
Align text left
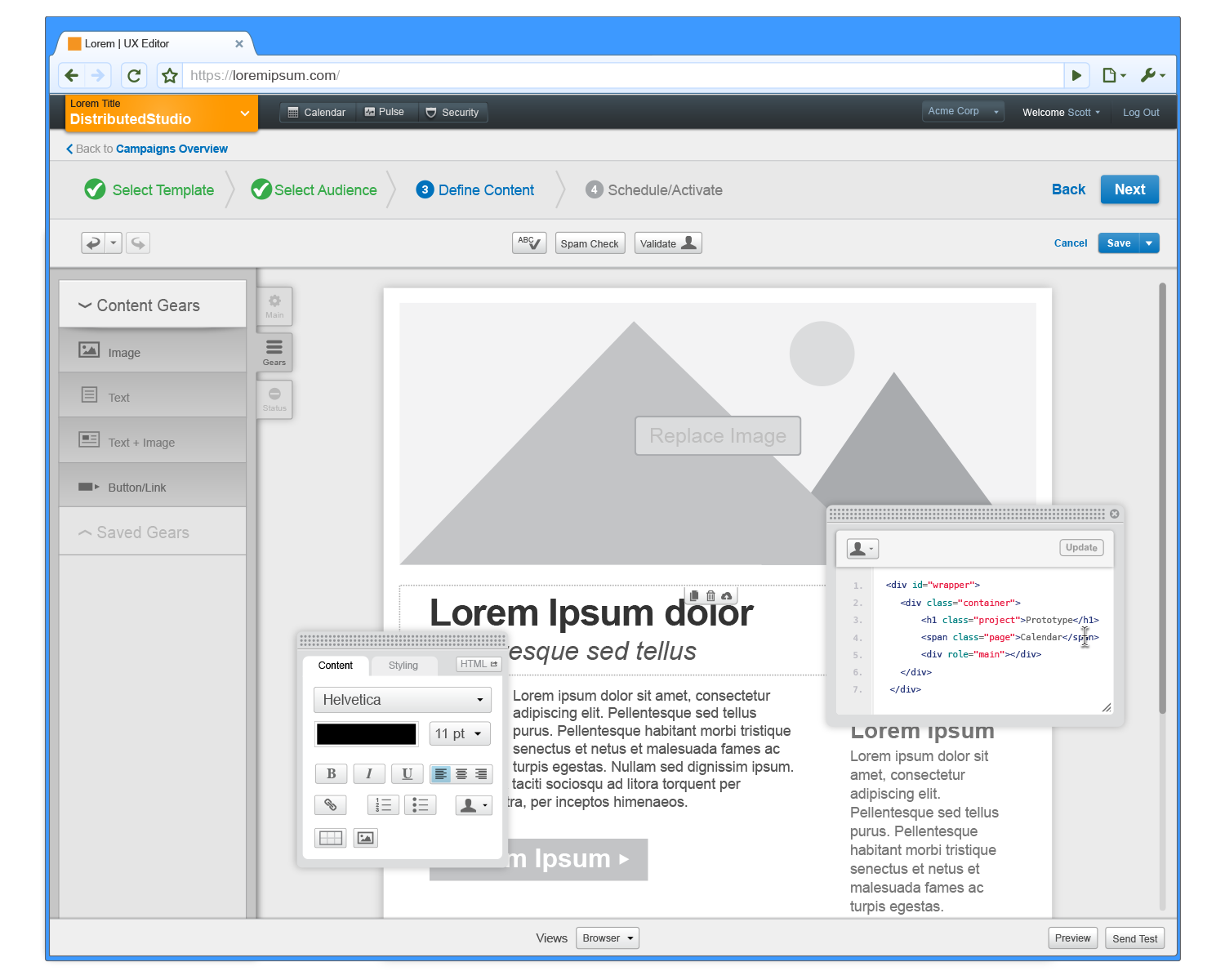441,773
